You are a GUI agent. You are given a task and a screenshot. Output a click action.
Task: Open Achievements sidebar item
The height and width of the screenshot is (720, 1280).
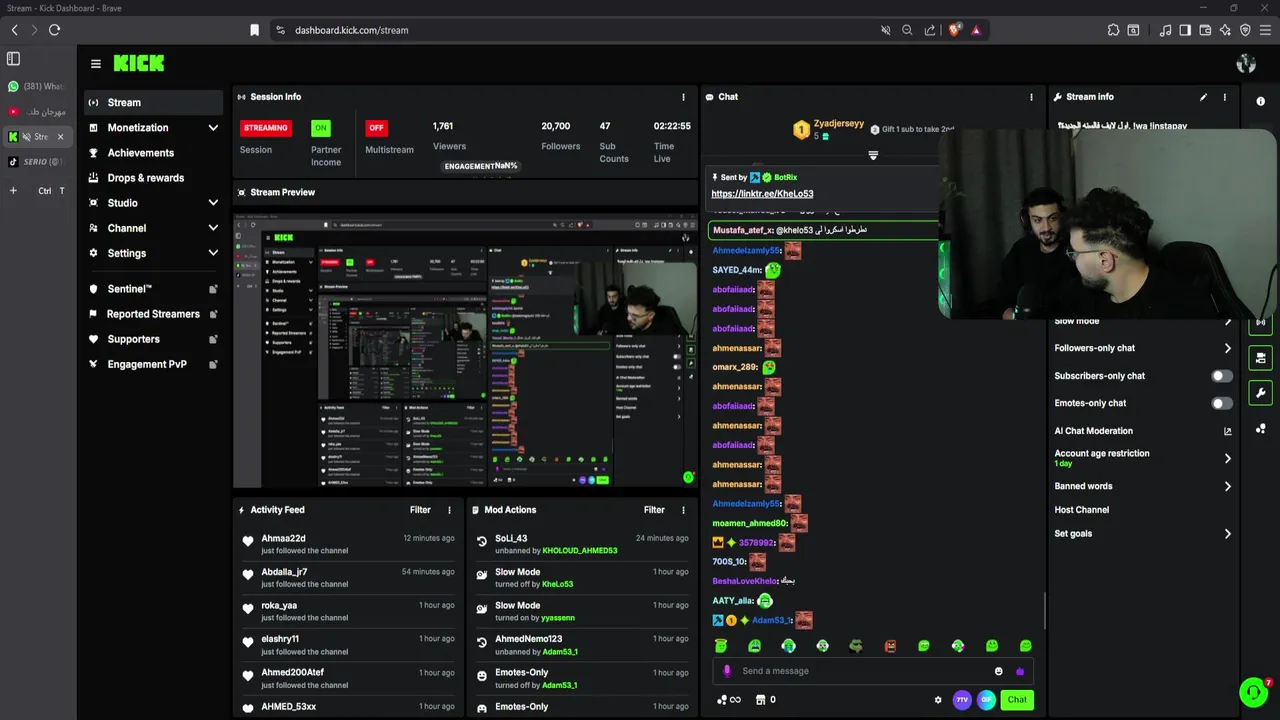click(x=153, y=153)
